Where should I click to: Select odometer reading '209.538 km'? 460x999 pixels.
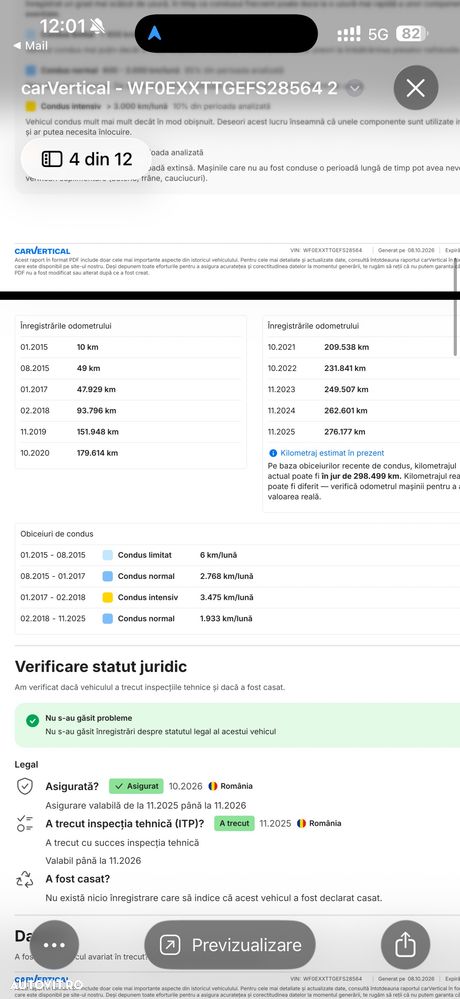[x=347, y=347]
